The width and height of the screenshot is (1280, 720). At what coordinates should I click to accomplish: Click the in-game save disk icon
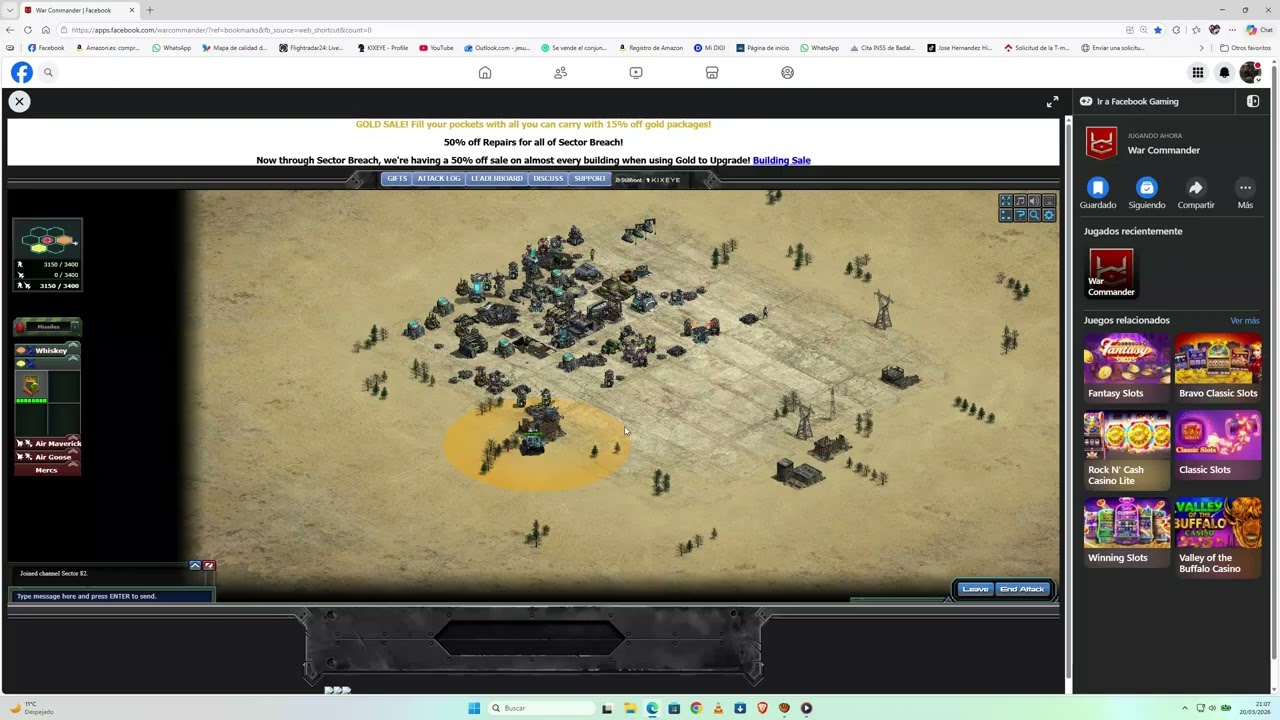coord(1048,201)
